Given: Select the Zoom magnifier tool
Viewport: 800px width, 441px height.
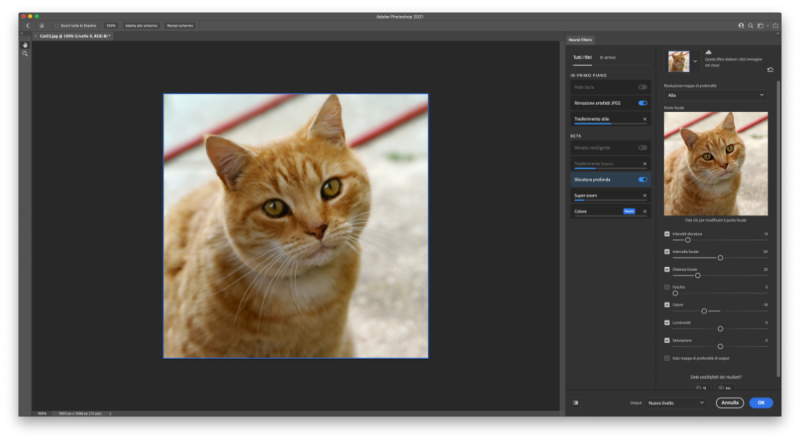Looking at the screenshot, I should coord(25,53).
